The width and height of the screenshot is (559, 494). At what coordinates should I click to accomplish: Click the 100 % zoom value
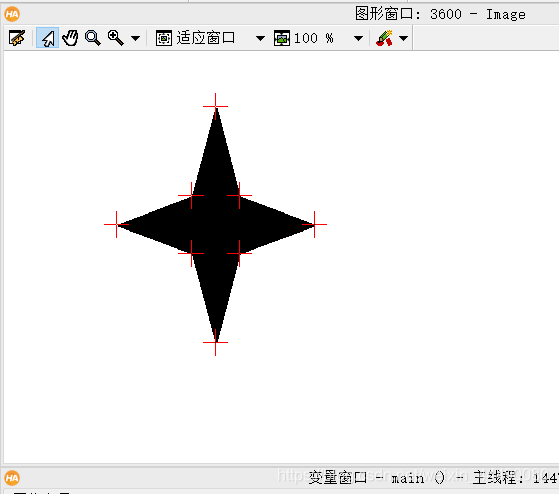point(314,38)
